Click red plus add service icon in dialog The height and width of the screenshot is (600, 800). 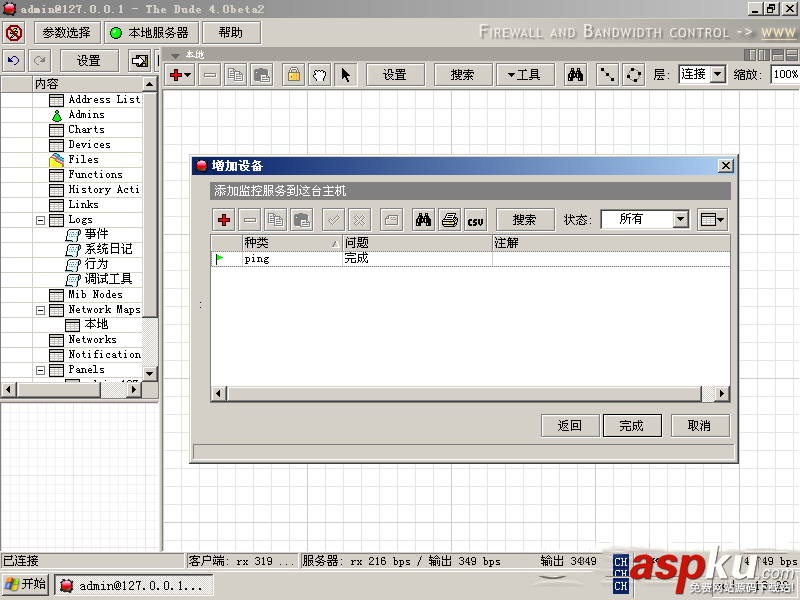point(223,220)
